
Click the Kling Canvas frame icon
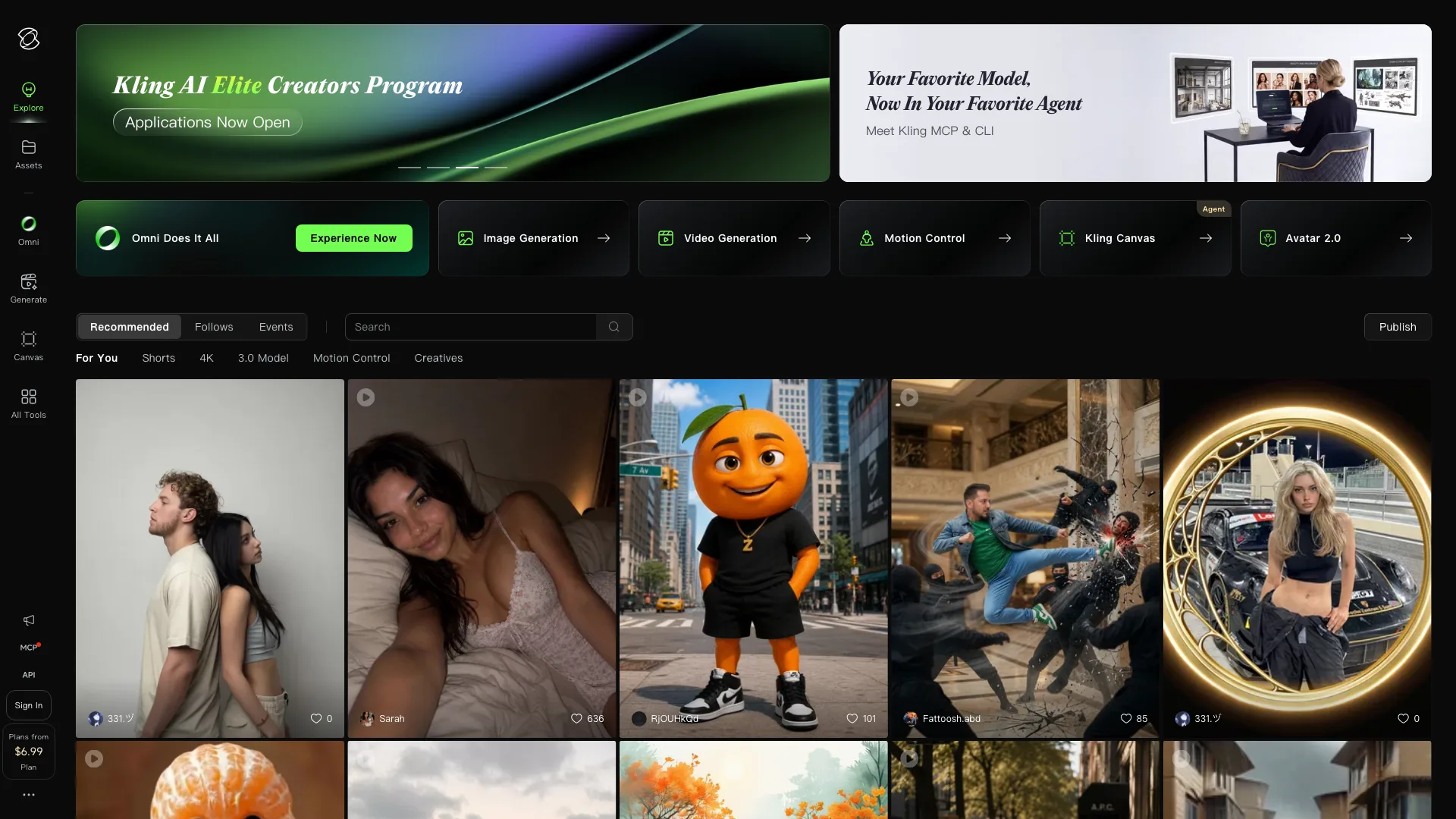(x=1067, y=238)
